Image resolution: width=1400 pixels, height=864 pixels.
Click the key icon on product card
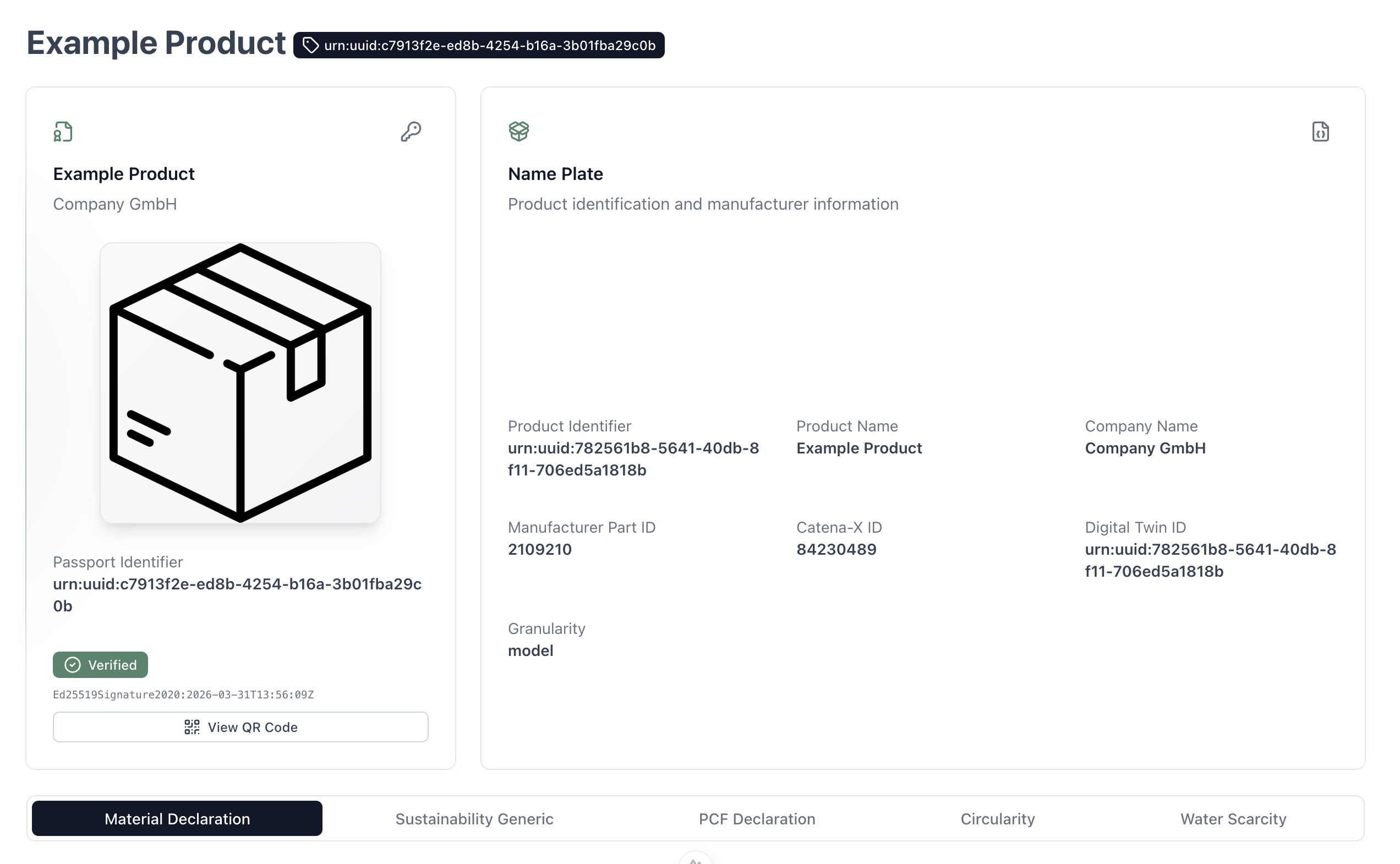point(411,132)
